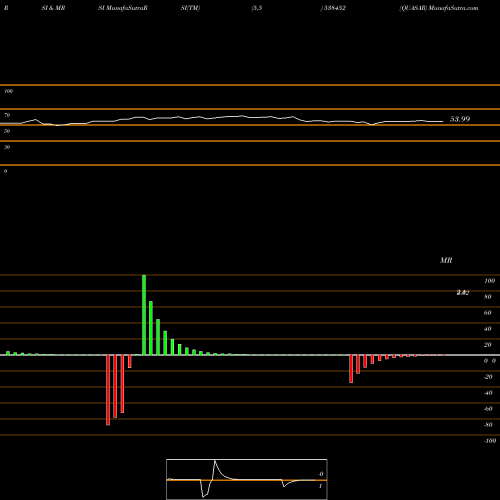Click the RSI axis label 70
Screen dimensions: 500x500
click(x=7, y=115)
